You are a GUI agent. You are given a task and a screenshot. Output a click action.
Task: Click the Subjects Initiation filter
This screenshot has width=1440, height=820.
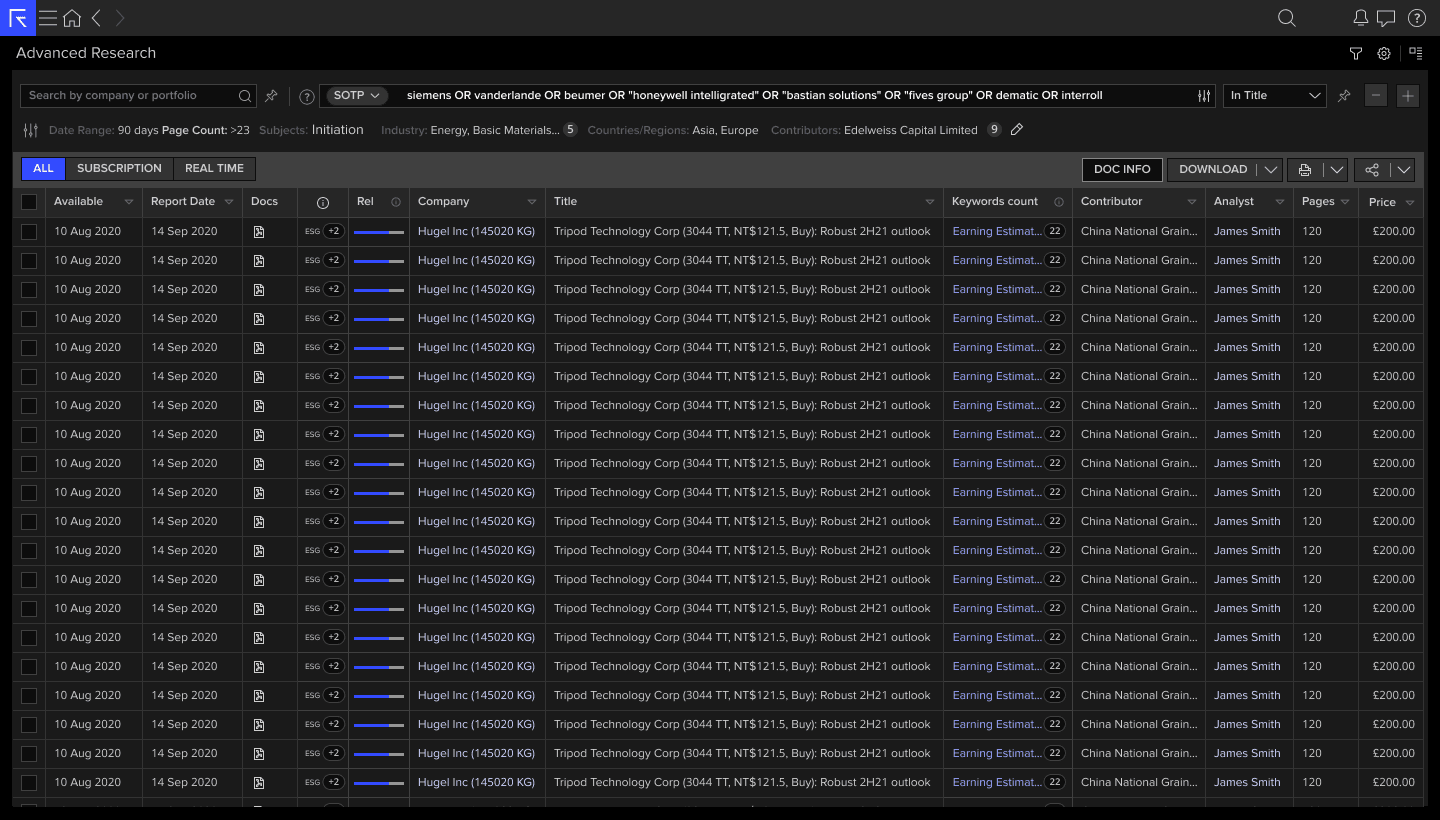(311, 130)
